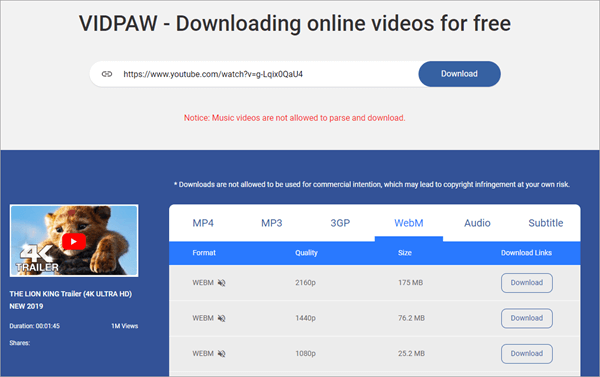The height and width of the screenshot is (377, 600).
Task: Click the 1M Views text
Action: (x=124, y=326)
